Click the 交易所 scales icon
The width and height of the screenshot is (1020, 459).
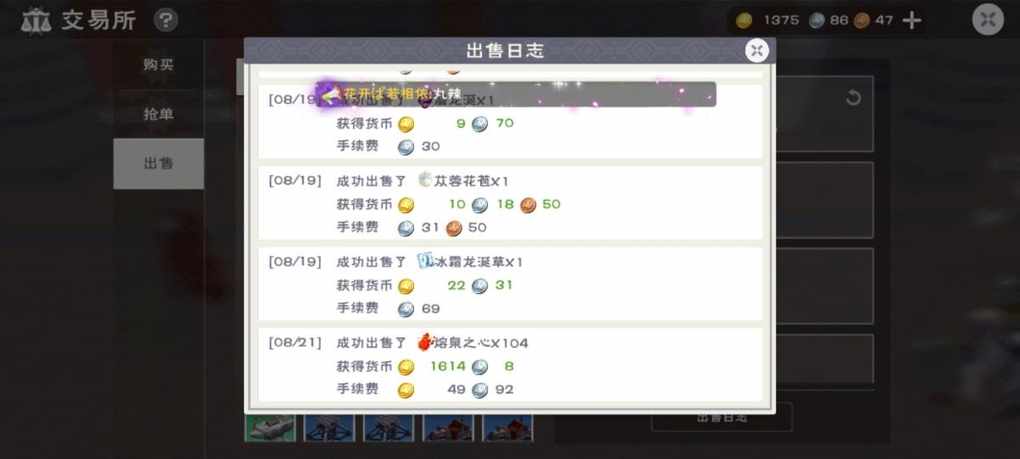click(x=36, y=21)
